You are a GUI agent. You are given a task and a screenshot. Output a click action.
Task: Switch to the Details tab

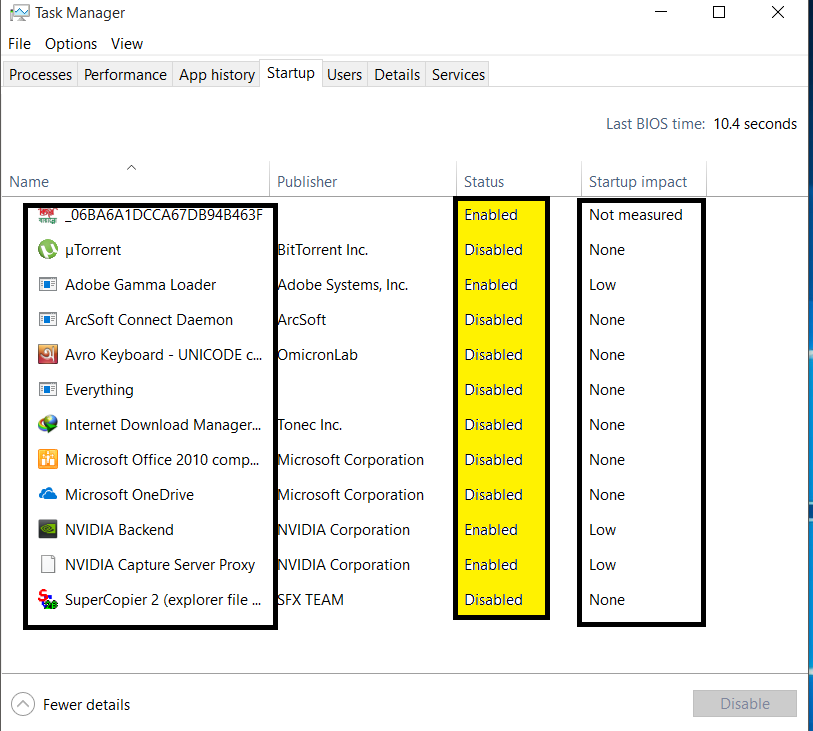point(397,75)
